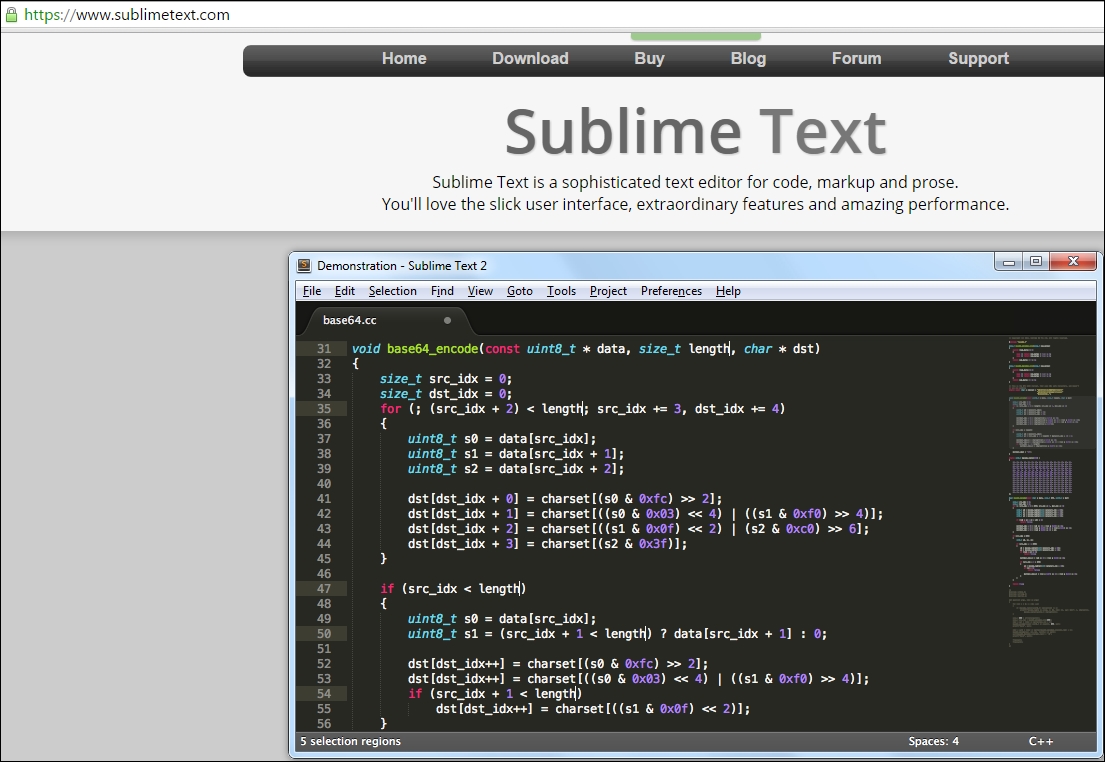Open the C++ syntax selector
Screen dimensions: 1105x762
tap(1041, 741)
